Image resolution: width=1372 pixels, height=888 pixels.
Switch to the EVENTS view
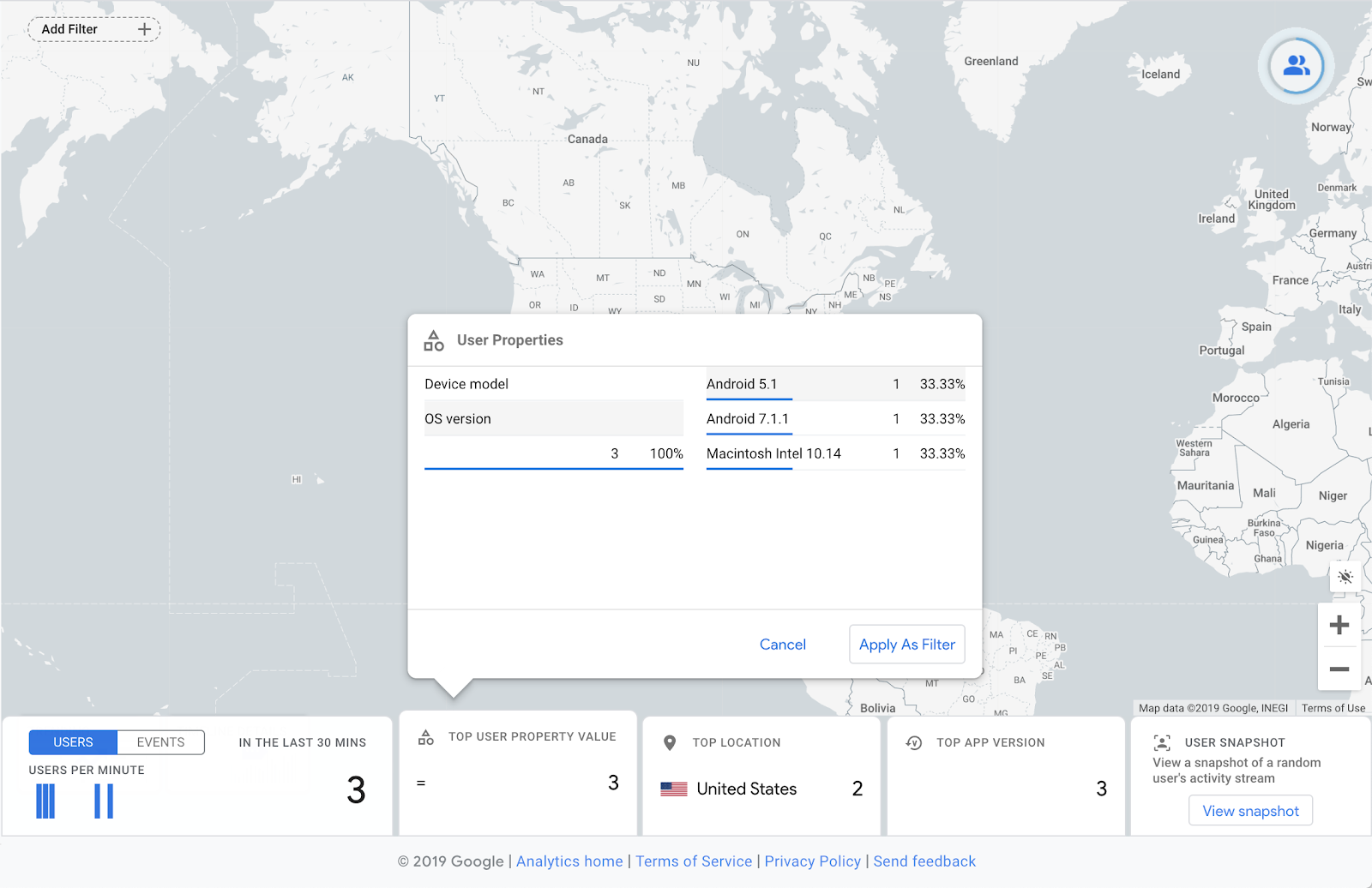coord(160,742)
